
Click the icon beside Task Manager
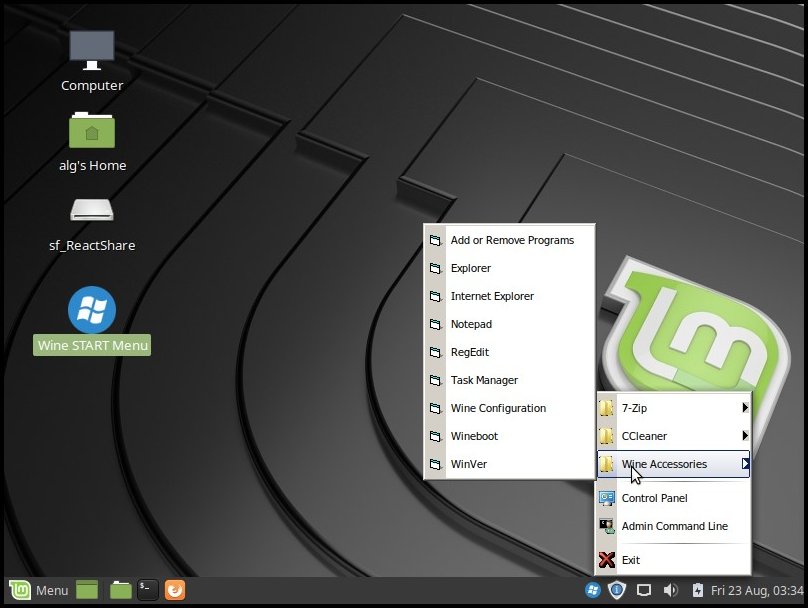(x=435, y=380)
